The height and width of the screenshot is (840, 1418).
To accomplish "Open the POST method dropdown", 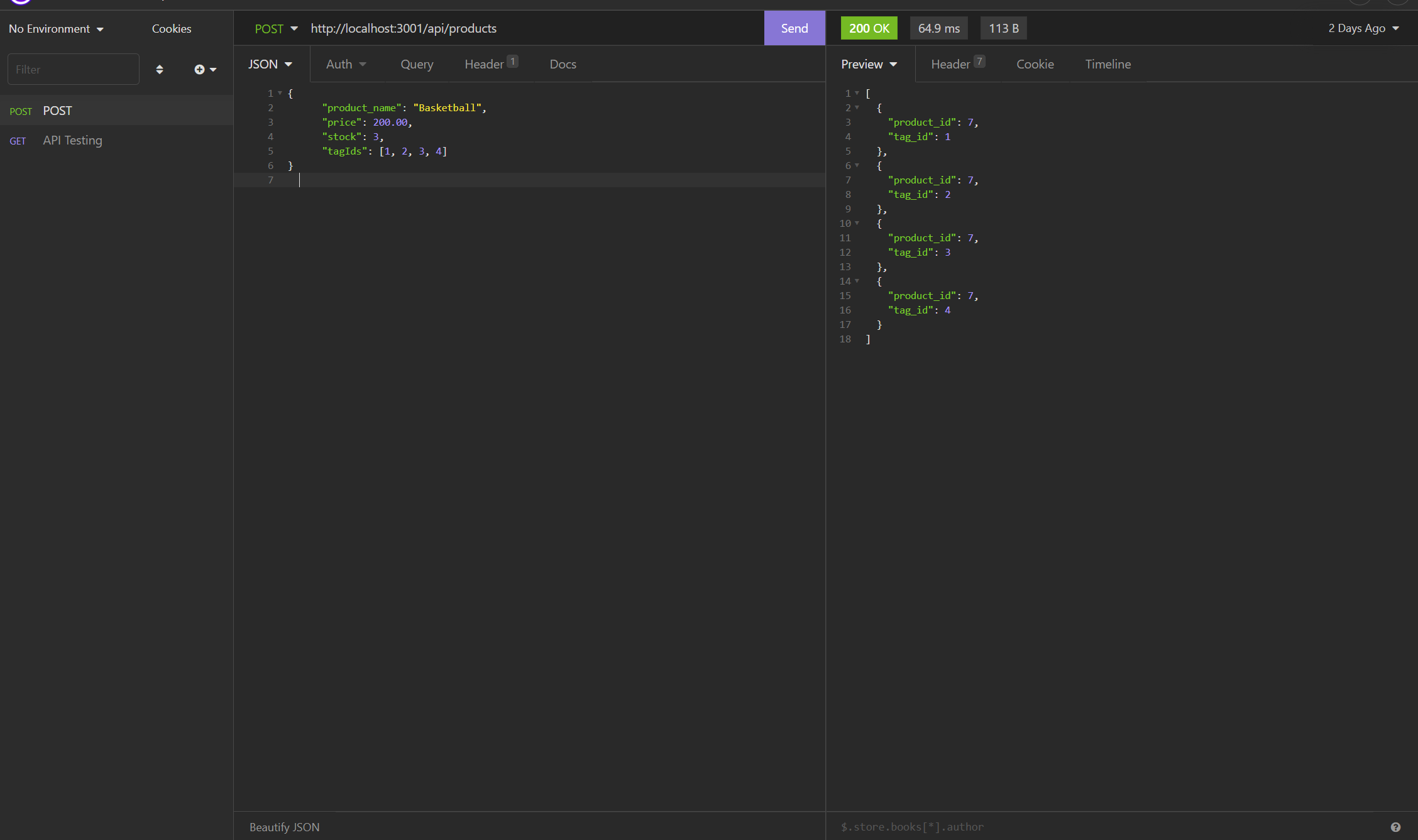I will pyautogui.click(x=277, y=28).
